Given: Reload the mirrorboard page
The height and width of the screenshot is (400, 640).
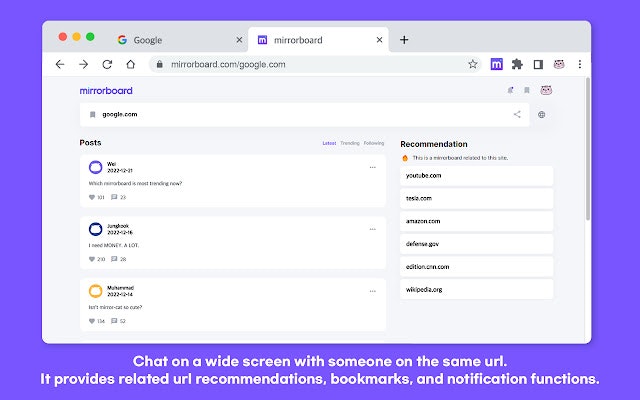Looking at the screenshot, I should coord(107,64).
